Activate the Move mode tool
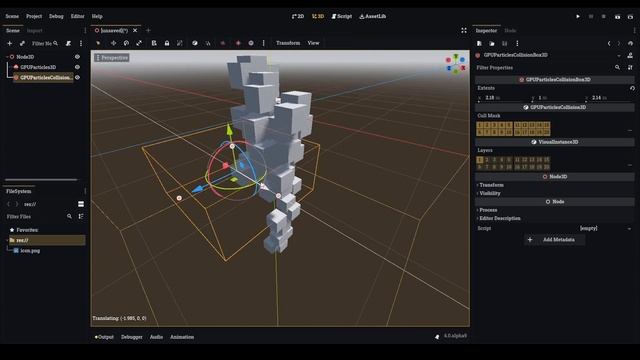640x360 pixels. 113,43
